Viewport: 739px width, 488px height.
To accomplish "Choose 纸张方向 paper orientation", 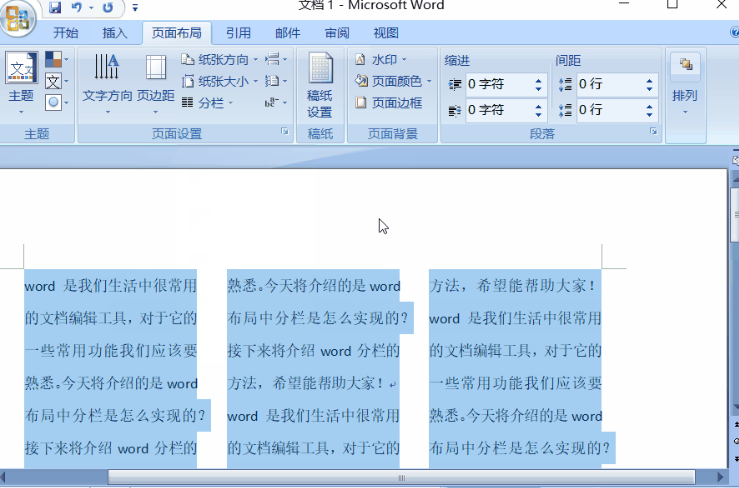I will 220,60.
